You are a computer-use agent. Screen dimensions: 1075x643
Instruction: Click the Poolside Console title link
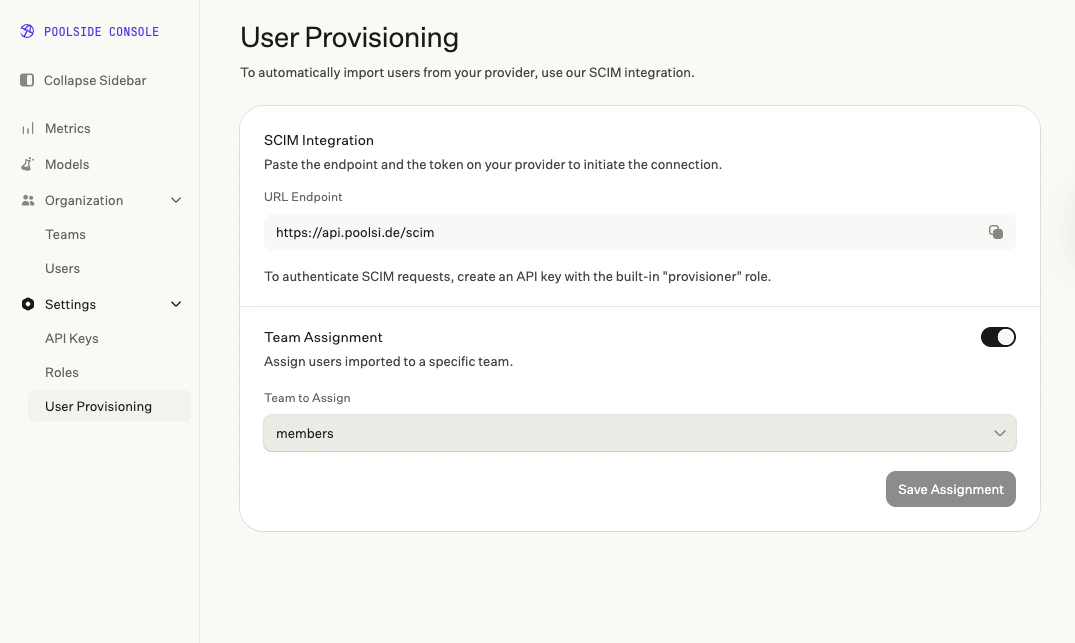[x=101, y=32]
